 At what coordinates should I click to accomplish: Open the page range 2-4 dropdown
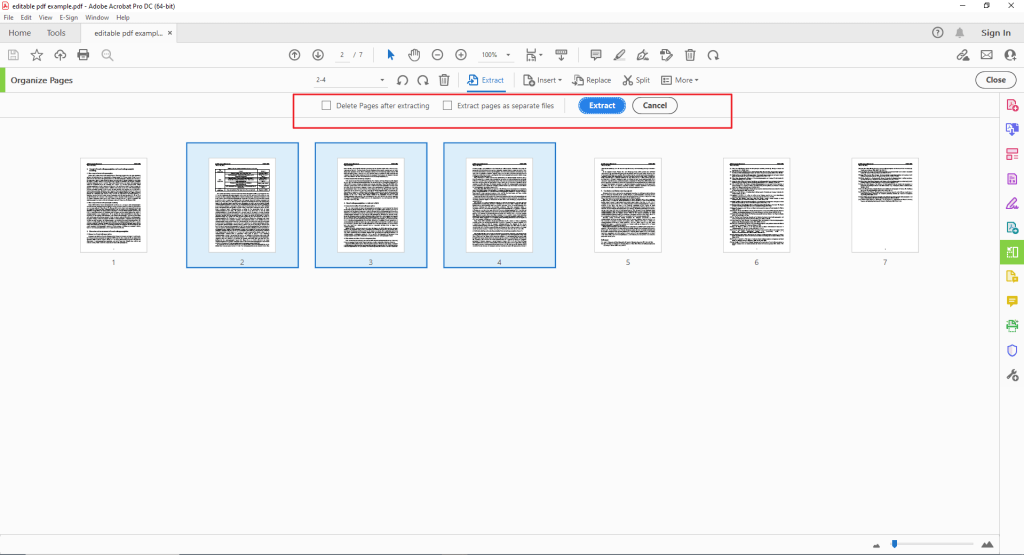point(350,80)
